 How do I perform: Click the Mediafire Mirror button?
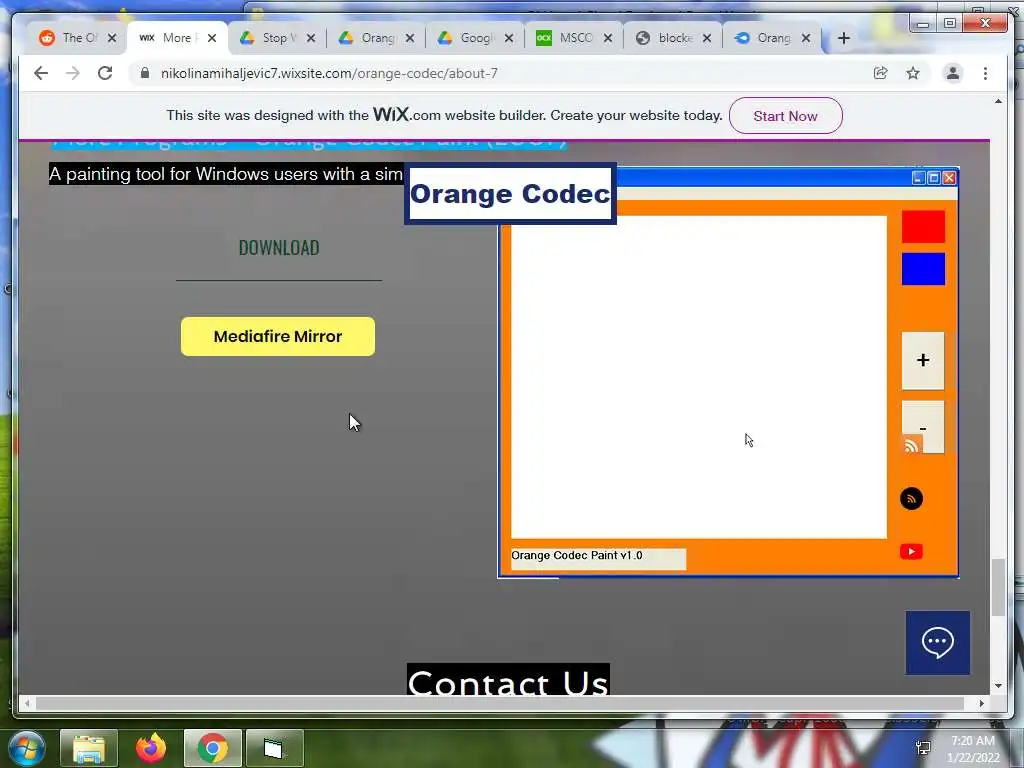point(278,336)
